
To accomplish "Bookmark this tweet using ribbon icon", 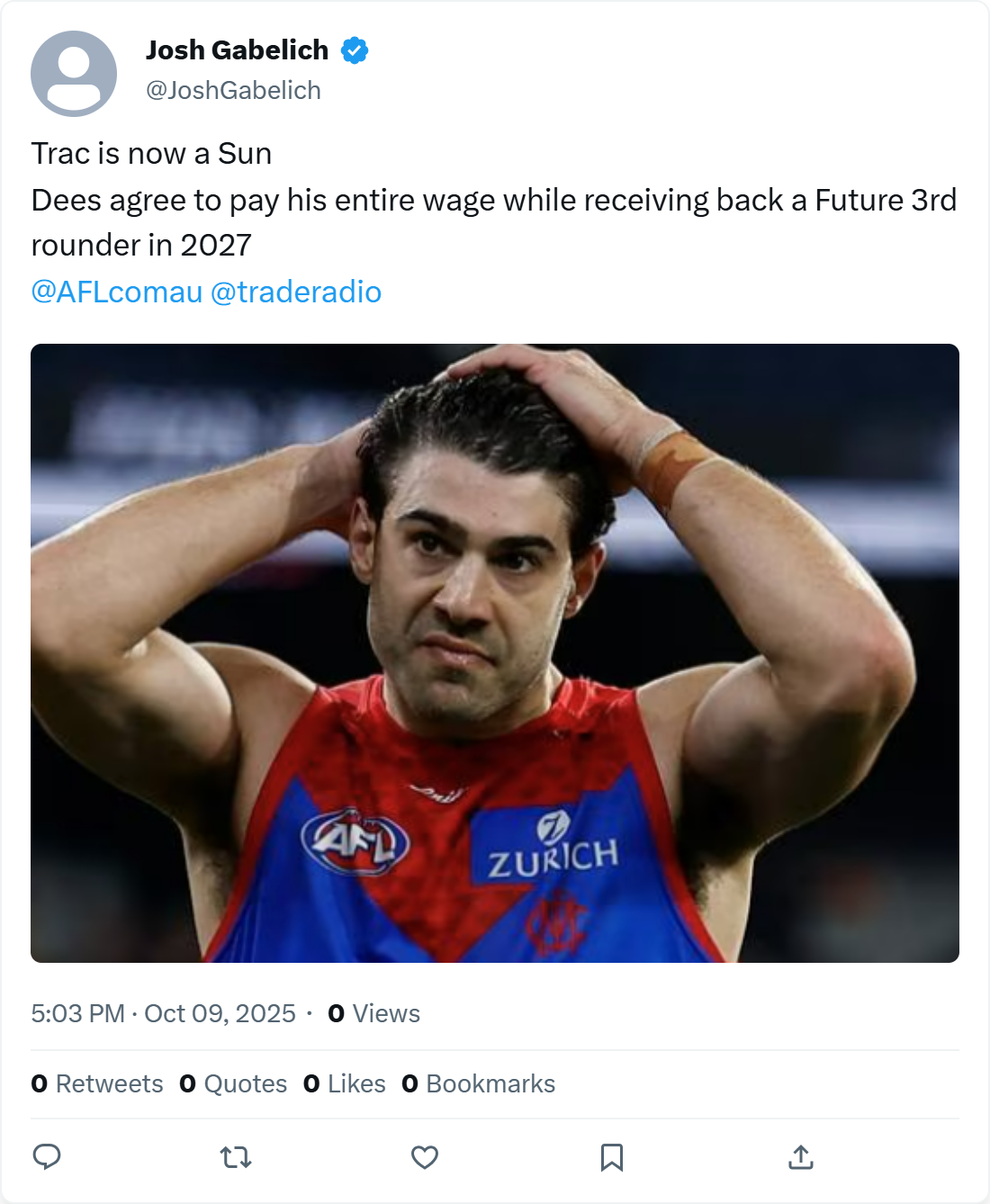I will [x=612, y=1156].
